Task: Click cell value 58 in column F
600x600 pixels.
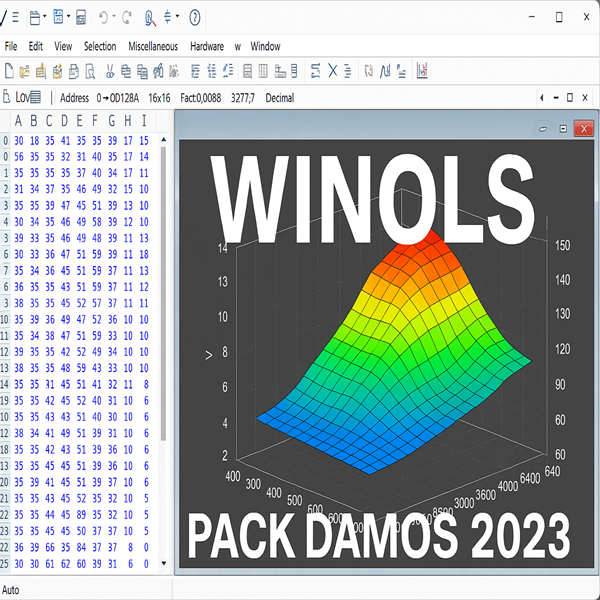Action: tap(97, 222)
